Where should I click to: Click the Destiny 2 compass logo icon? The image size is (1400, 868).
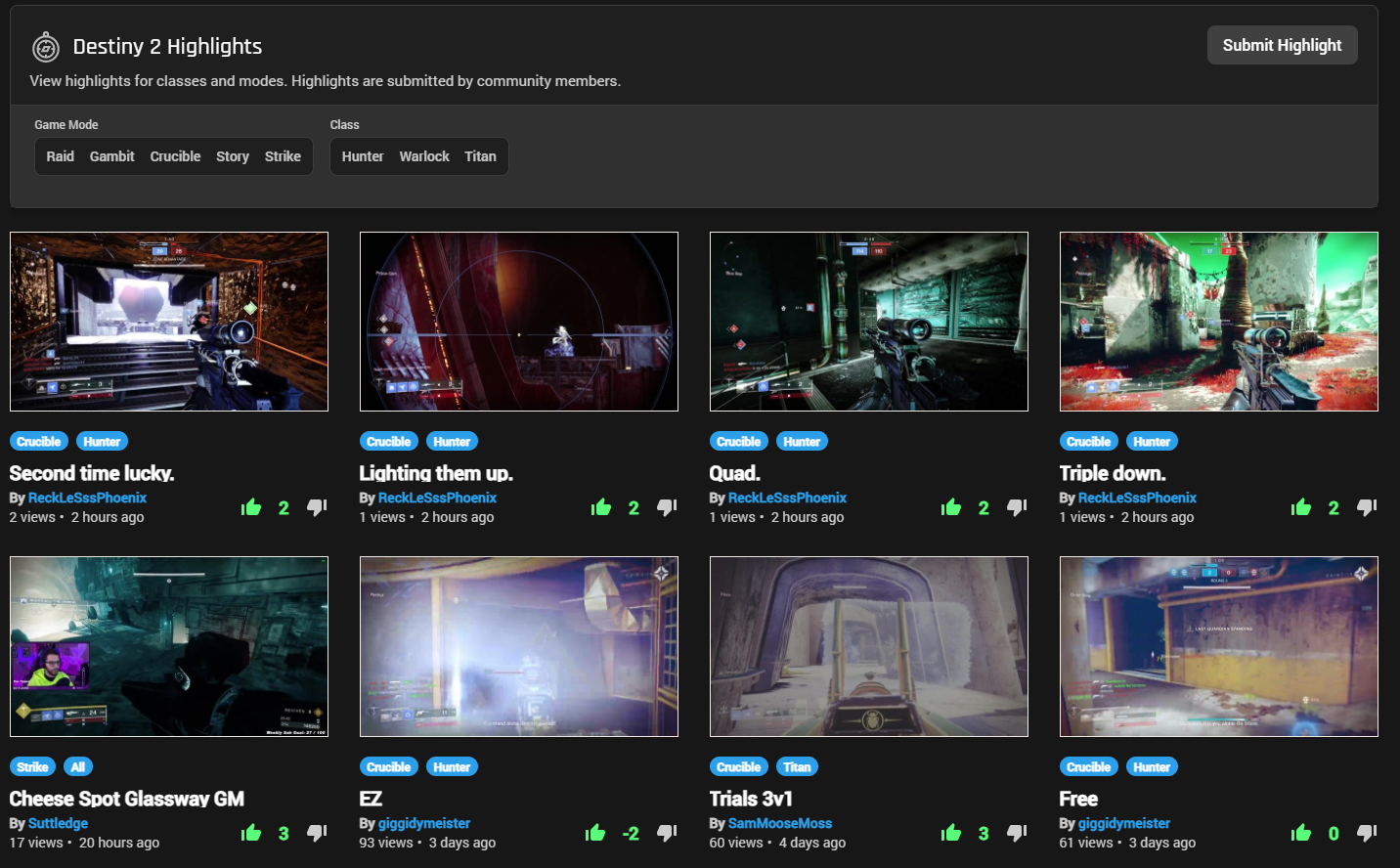click(46, 47)
